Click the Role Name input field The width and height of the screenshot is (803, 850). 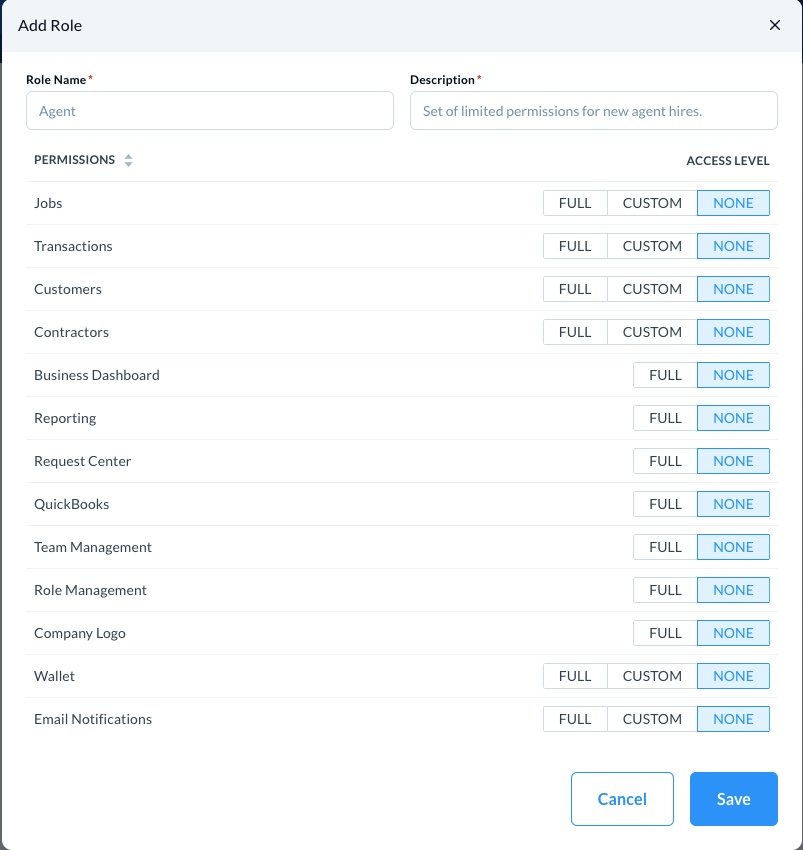[x=210, y=111]
